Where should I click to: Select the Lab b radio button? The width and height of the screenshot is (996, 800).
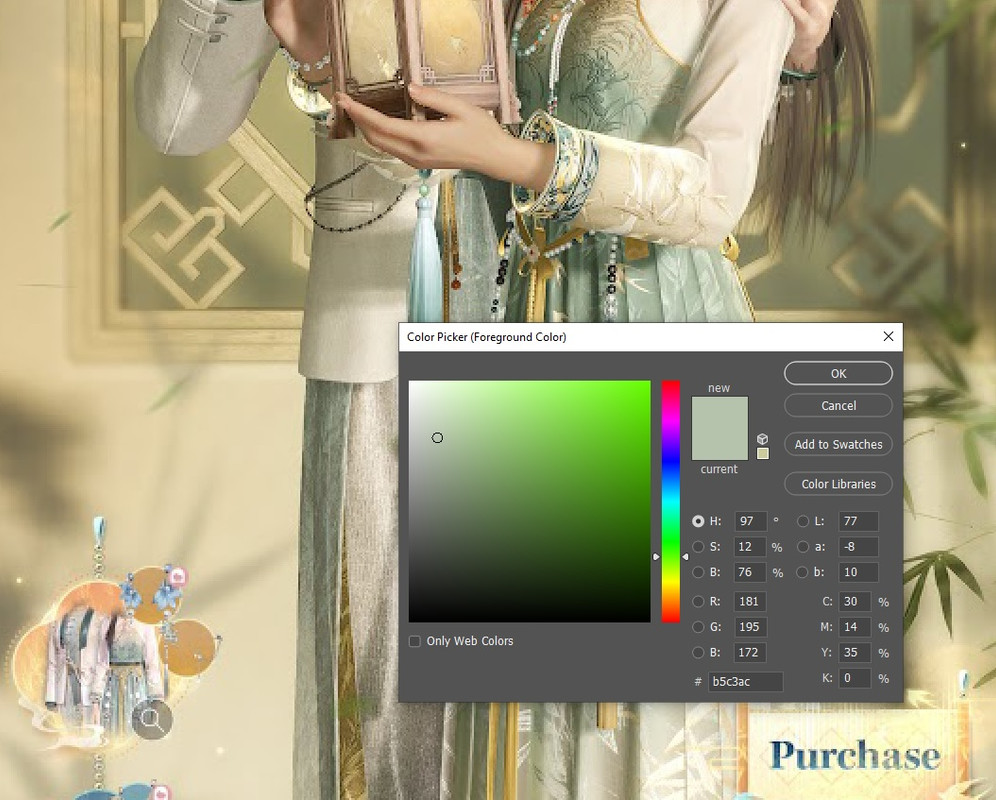point(803,572)
